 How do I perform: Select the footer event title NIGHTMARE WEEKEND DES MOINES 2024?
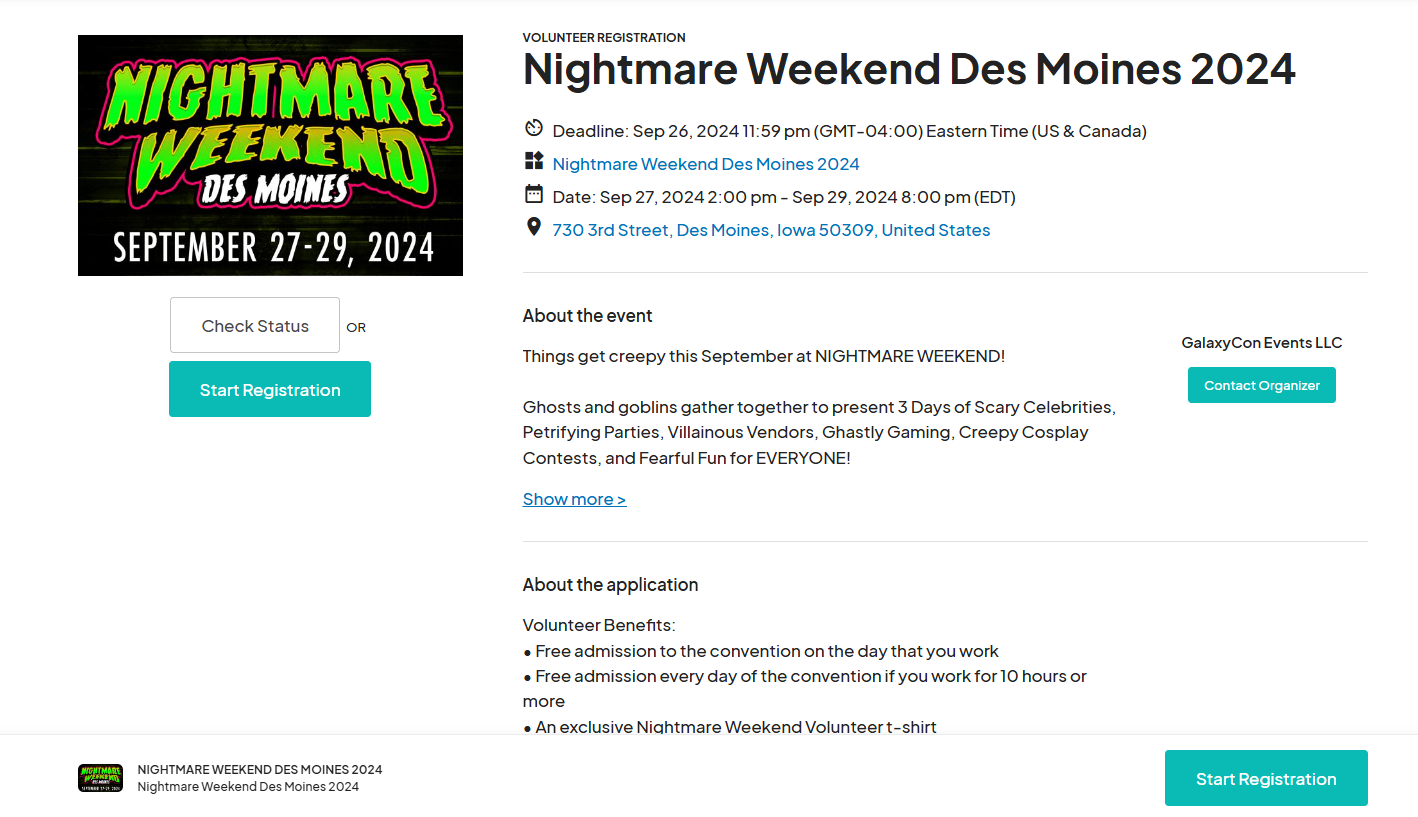pyautogui.click(x=259, y=769)
